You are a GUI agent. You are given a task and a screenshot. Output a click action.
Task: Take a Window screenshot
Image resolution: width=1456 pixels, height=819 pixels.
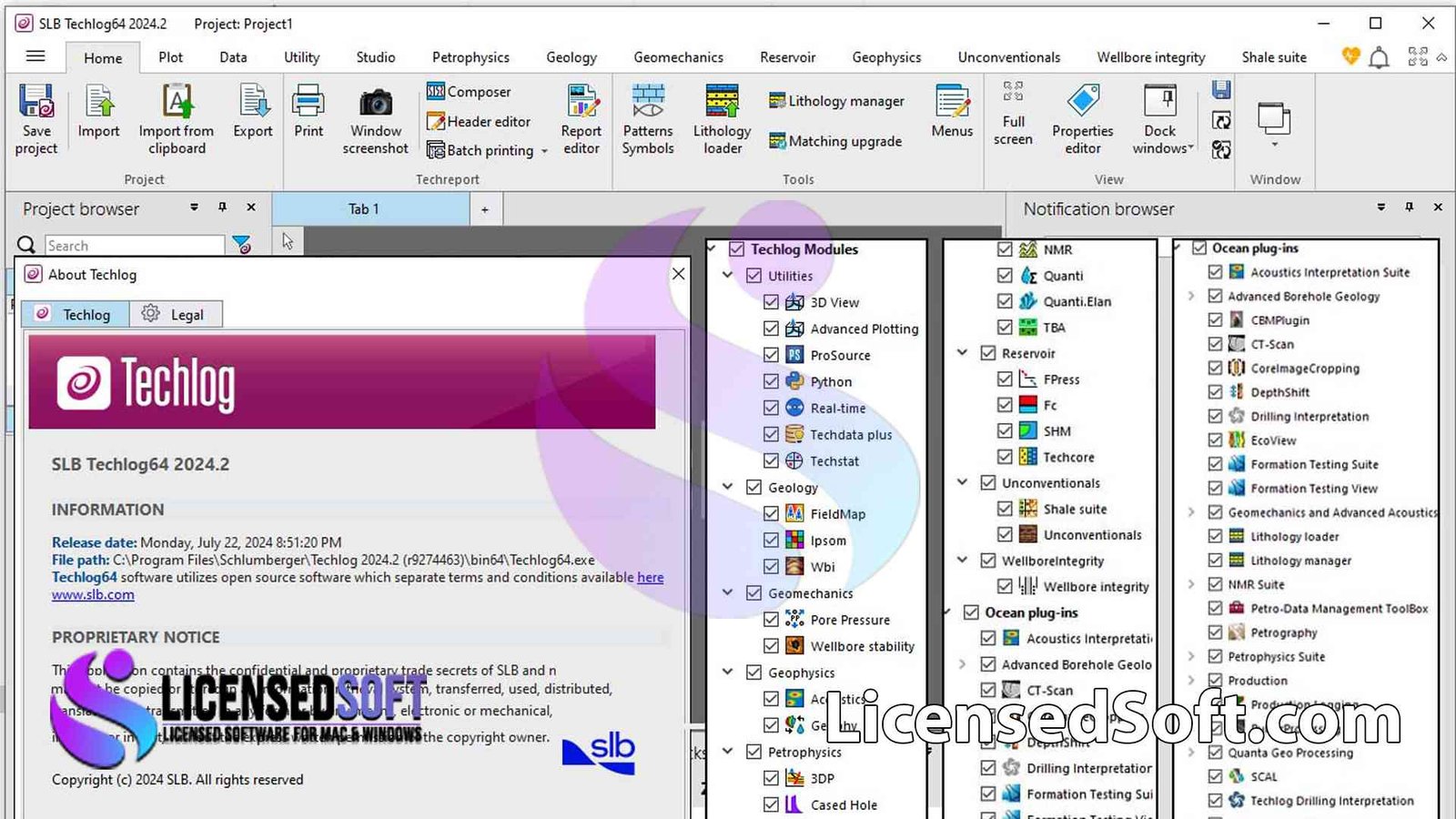[375, 119]
